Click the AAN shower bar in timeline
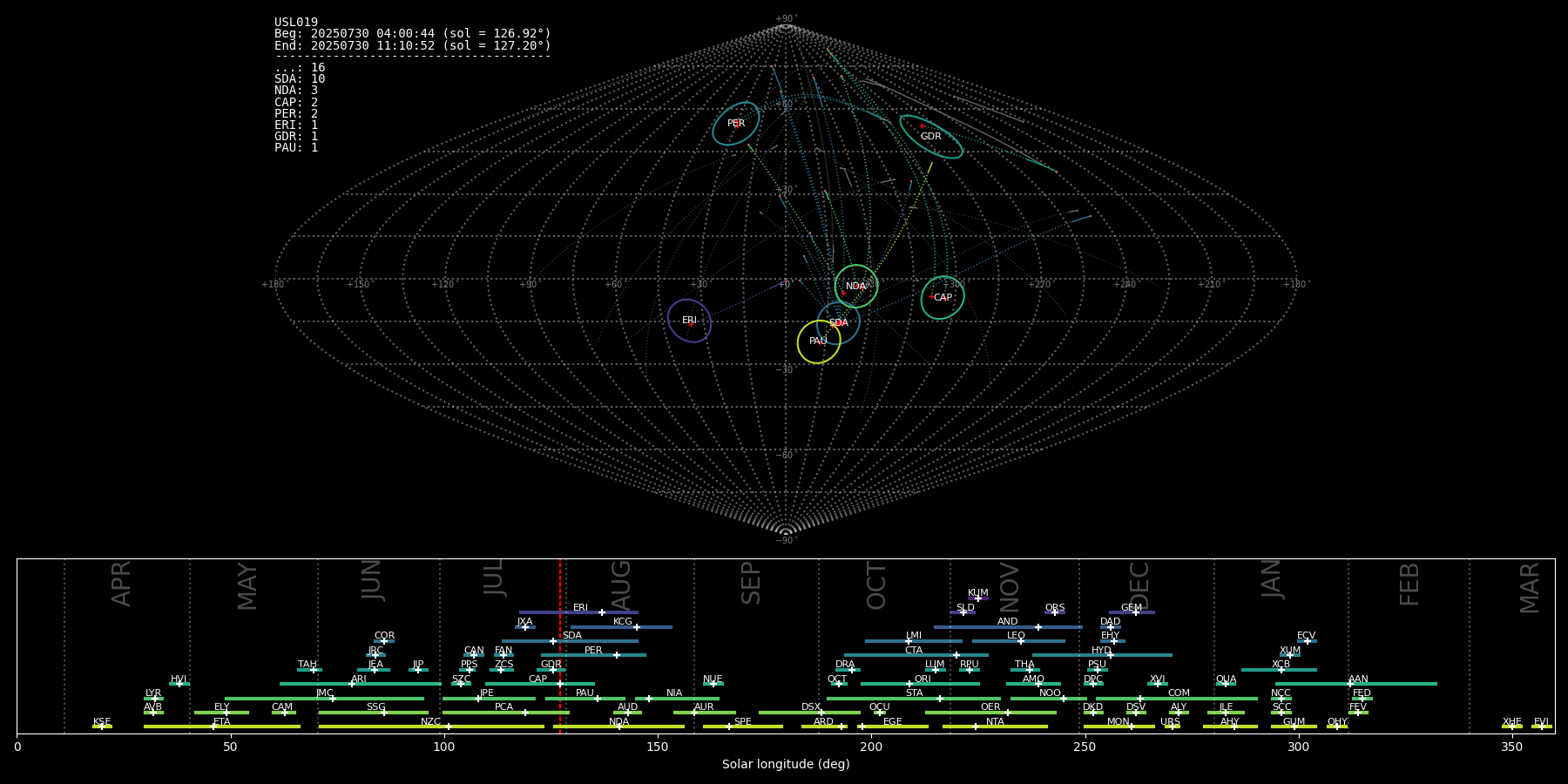 1356,684
